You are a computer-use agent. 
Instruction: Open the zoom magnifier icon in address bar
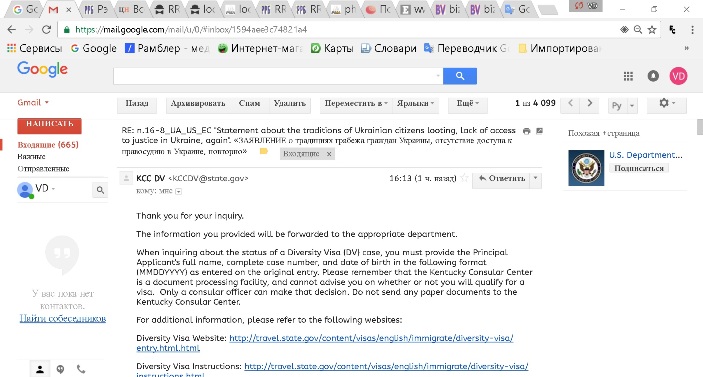[638, 30]
